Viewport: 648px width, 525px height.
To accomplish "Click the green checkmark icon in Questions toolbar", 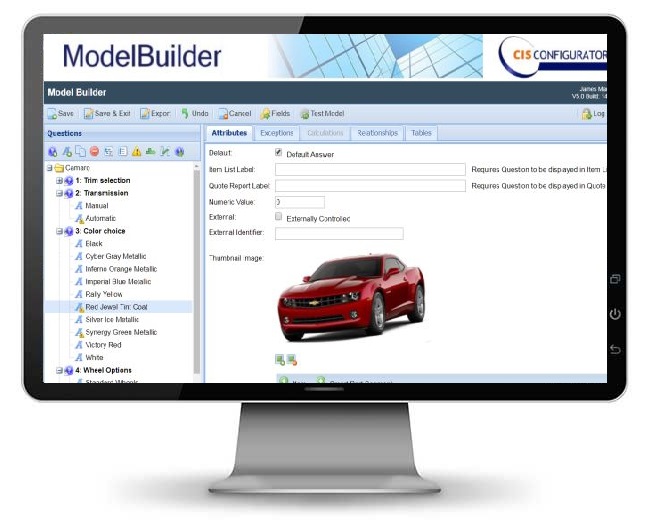I will [165, 152].
